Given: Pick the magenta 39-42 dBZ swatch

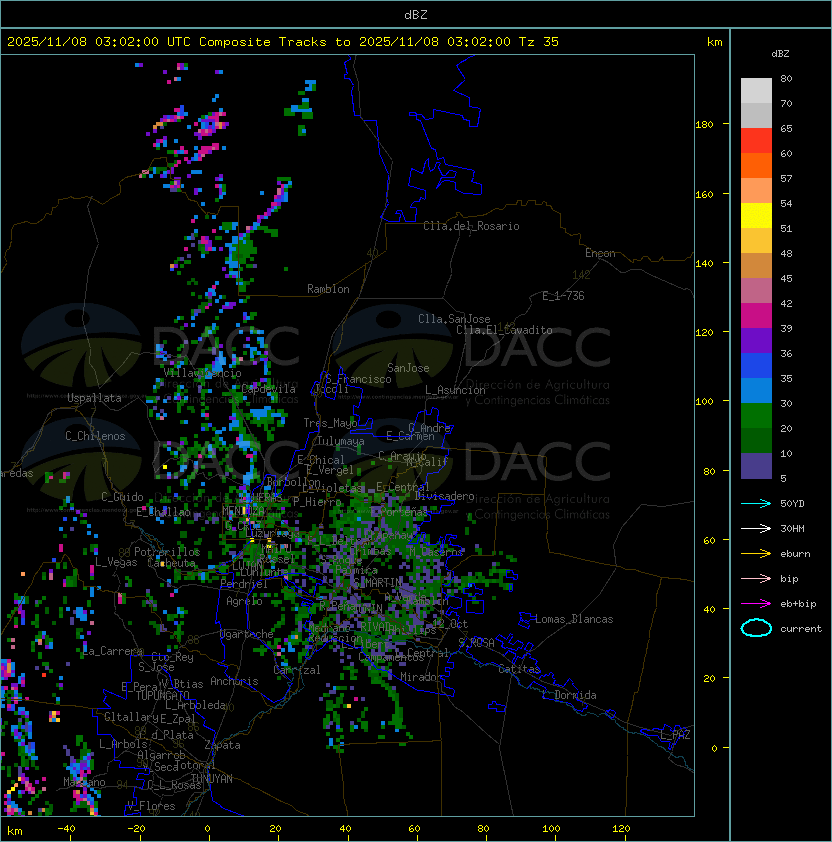Looking at the screenshot, I should click(756, 316).
